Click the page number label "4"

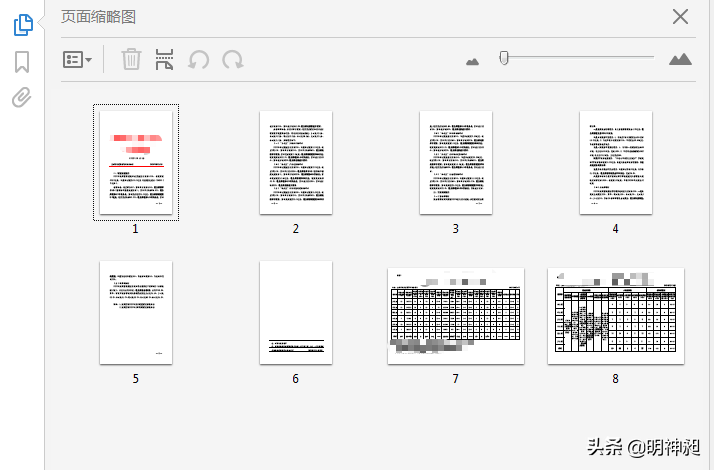(615, 229)
